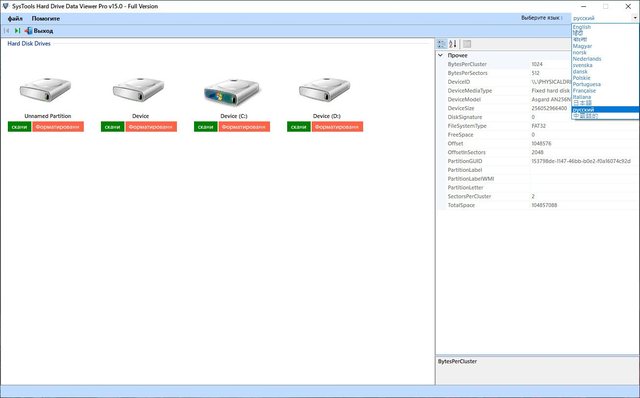Open the Помогите menu

[x=46, y=18]
